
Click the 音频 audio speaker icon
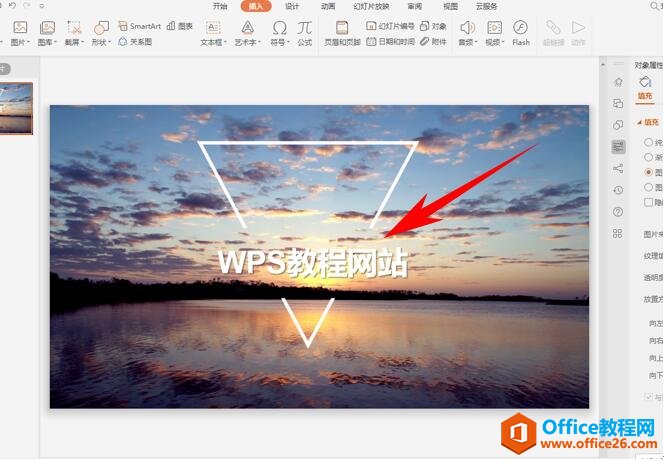click(x=467, y=28)
